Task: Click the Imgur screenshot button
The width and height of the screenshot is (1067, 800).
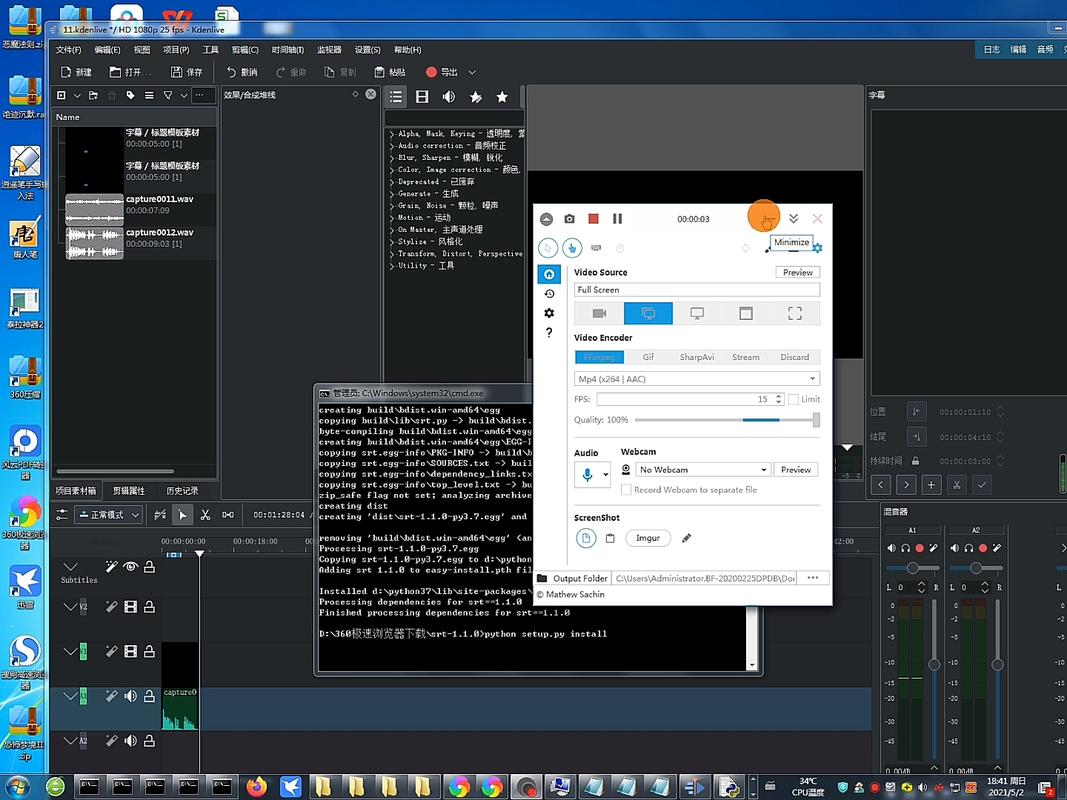Action: pyautogui.click(x=648, y=538)
